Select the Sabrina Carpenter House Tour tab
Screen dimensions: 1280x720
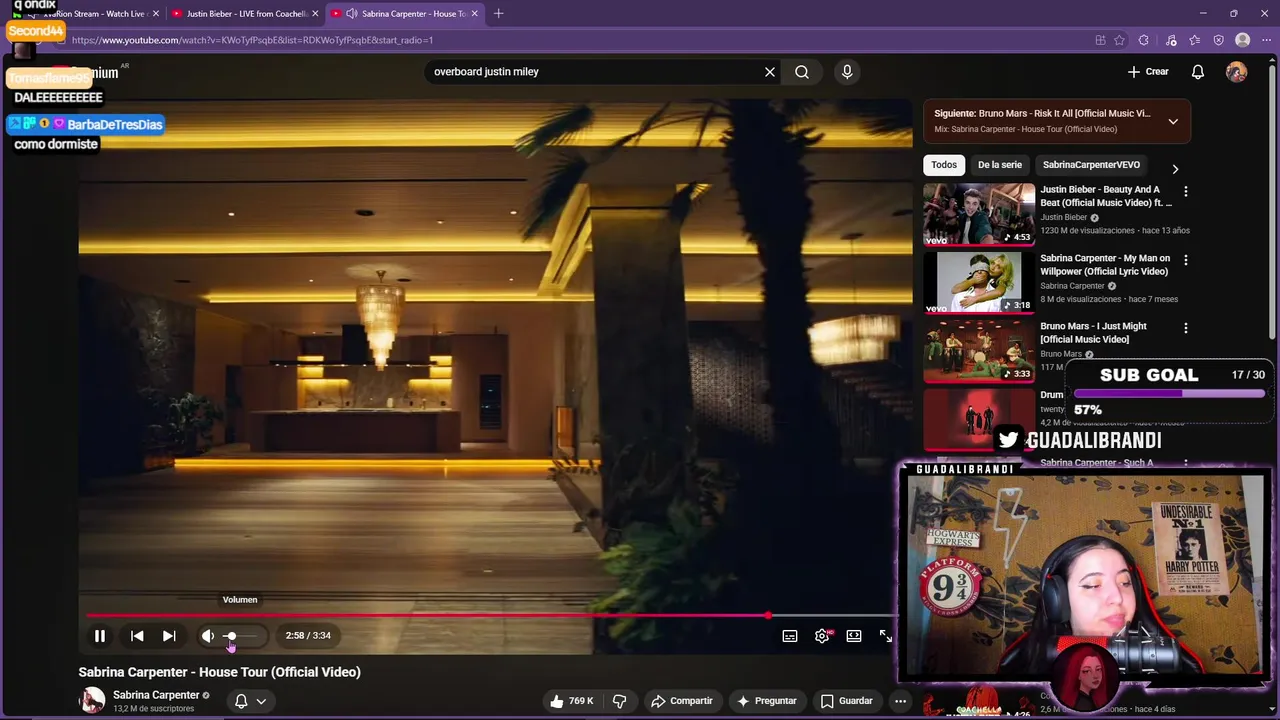(x=405, y=14)
